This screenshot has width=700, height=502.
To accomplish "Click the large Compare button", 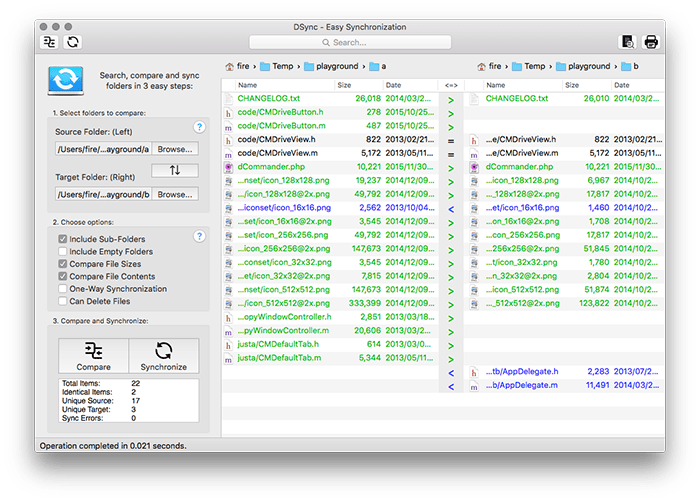I will click(93, 356).
